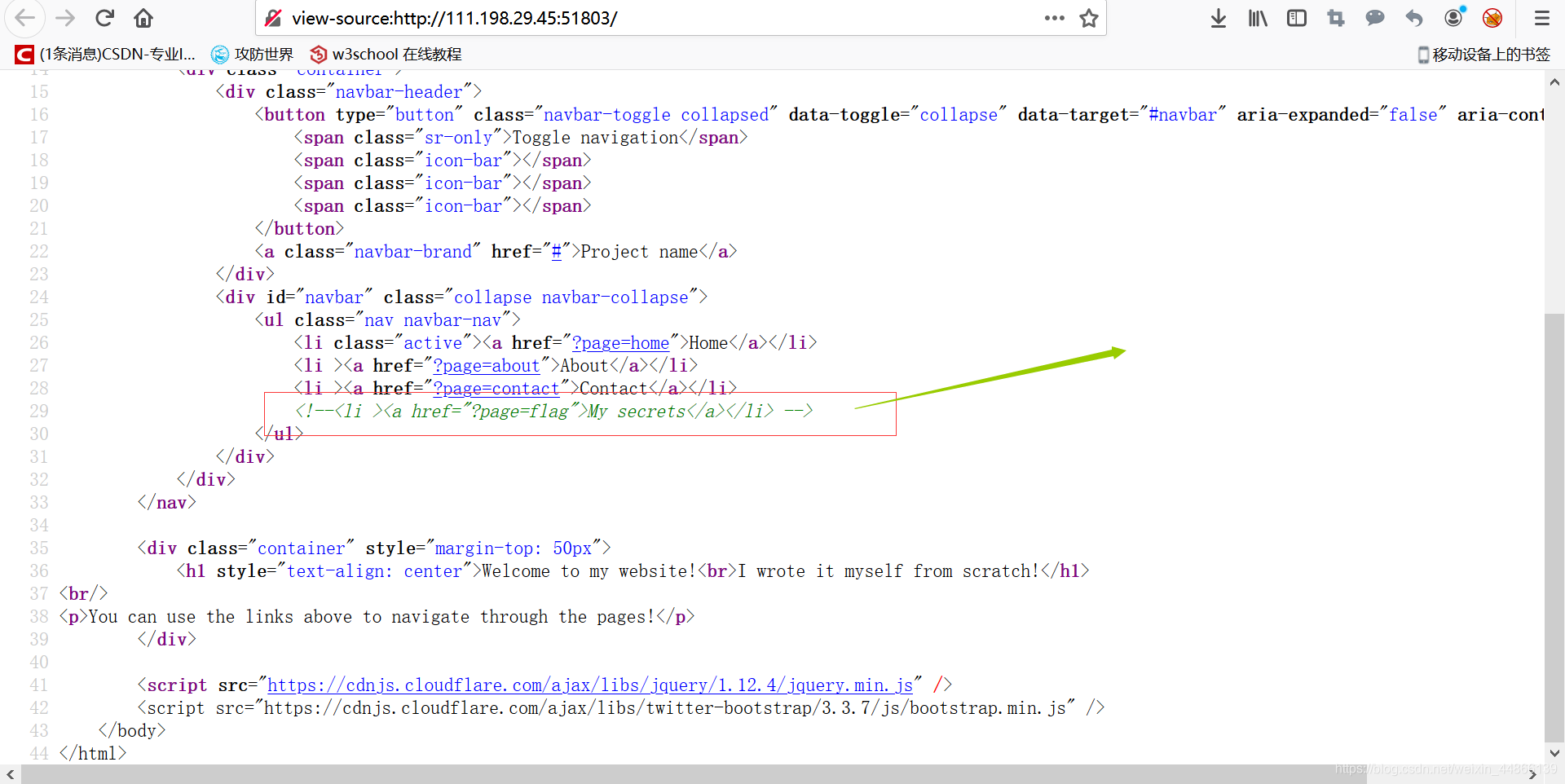
Task: Click the 'Project name' anchor text
Action: coord(639,252)
